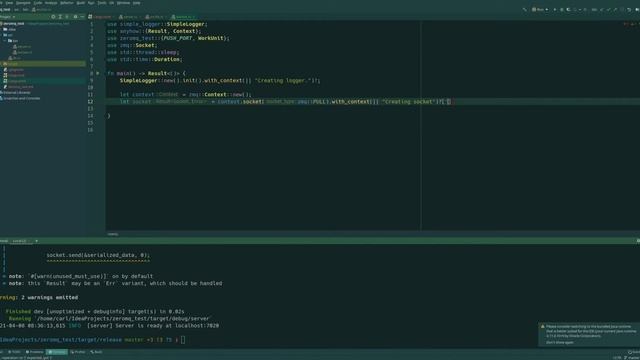Open the run configuration dropdown
Viewport: 640px width, 360px height.
coord(540,9)
